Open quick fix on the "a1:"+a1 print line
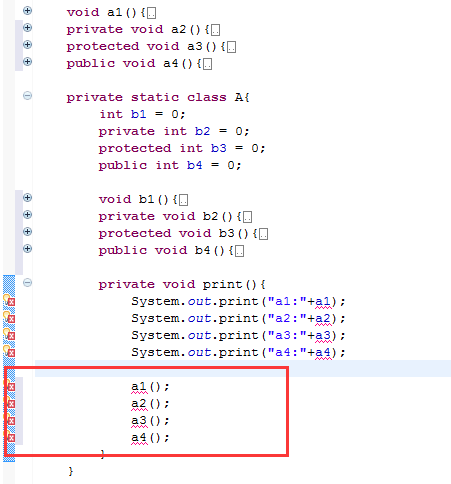Image resolution: width=451 pixels, height=484 pixels. pos(9,300)
